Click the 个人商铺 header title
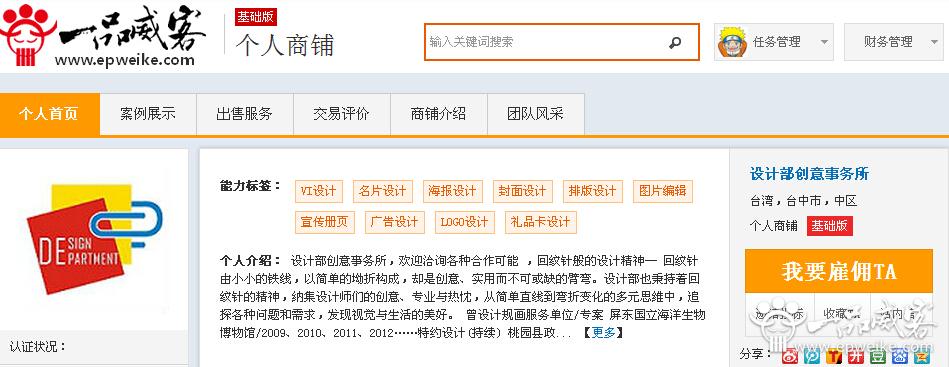Viewport: 949px width, 367px height. coord(284,45)
